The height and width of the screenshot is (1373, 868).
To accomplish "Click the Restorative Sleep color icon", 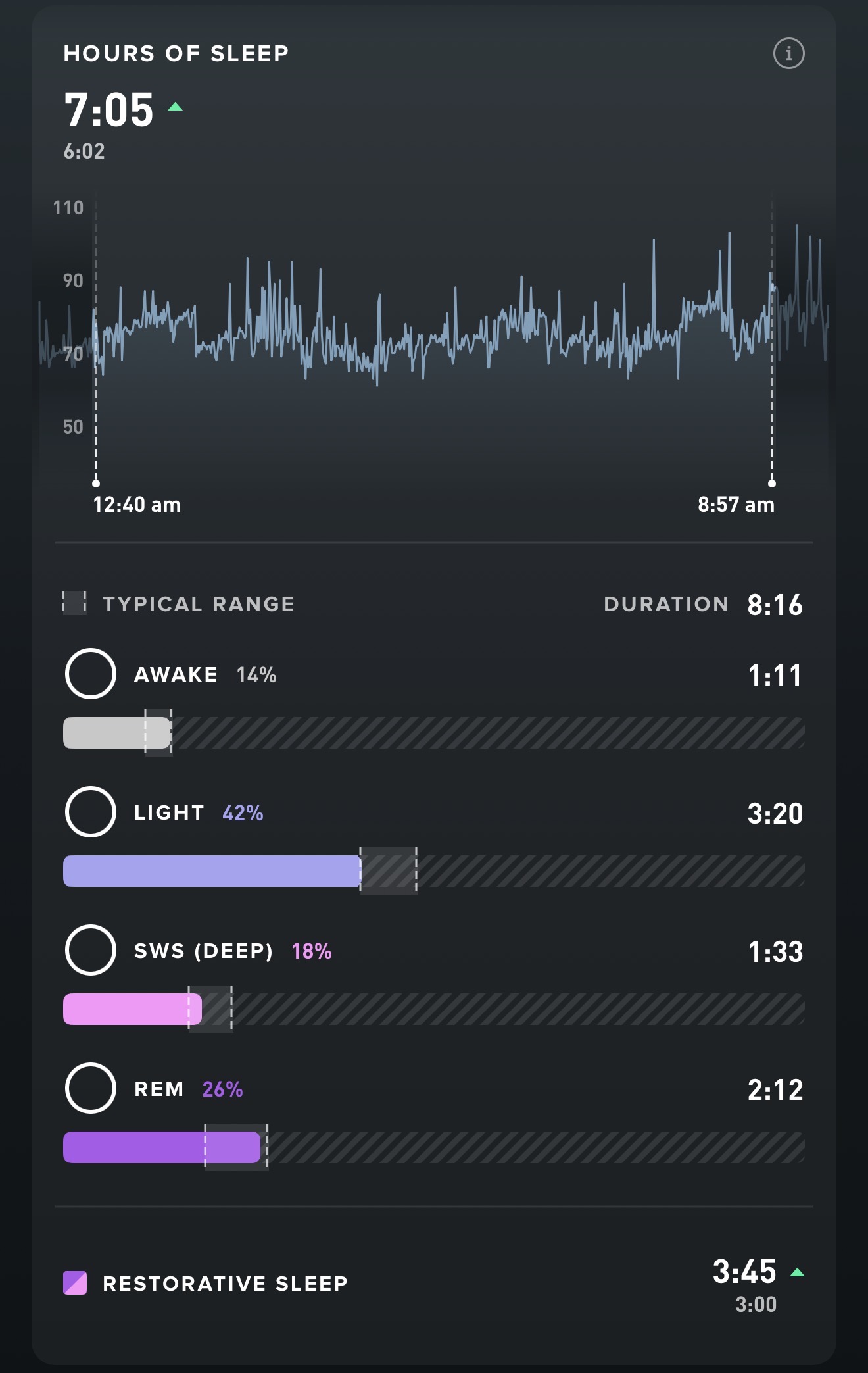I will pos(75,1283).
